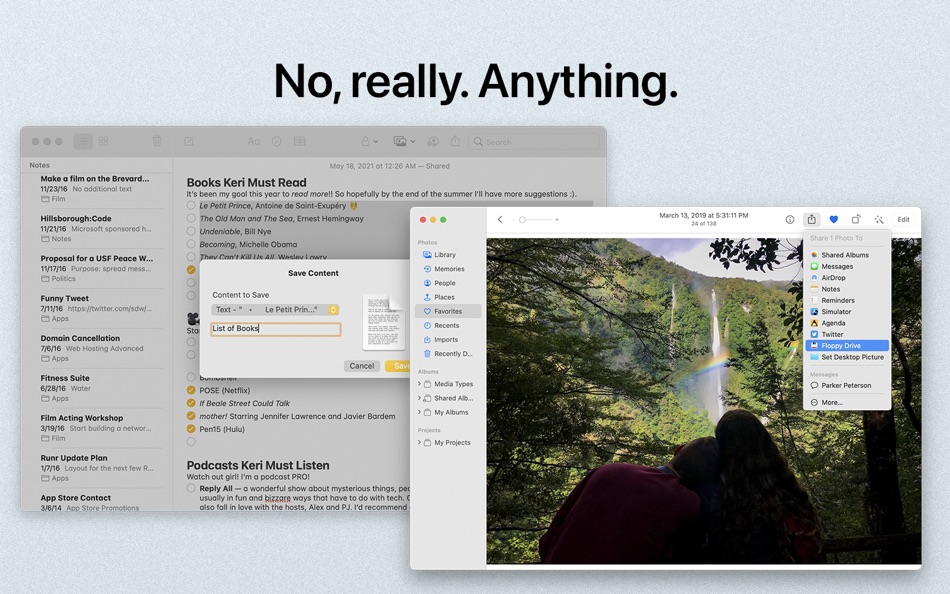Viewport: 950px width, 594px height.
Task: Check Becoming, Michelle Obama item
Action: pos(191,244)
